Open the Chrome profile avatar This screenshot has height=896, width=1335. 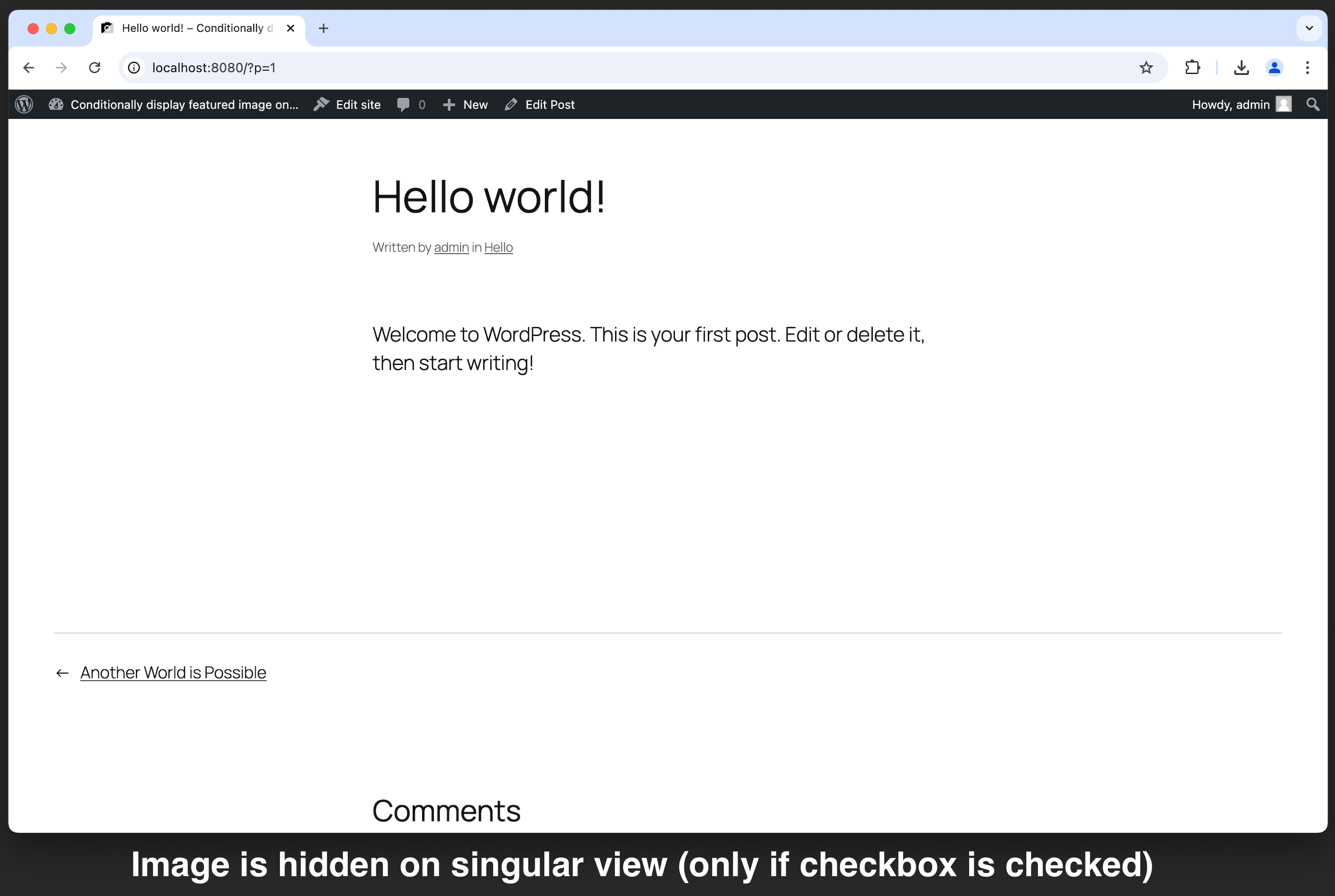1275,67
